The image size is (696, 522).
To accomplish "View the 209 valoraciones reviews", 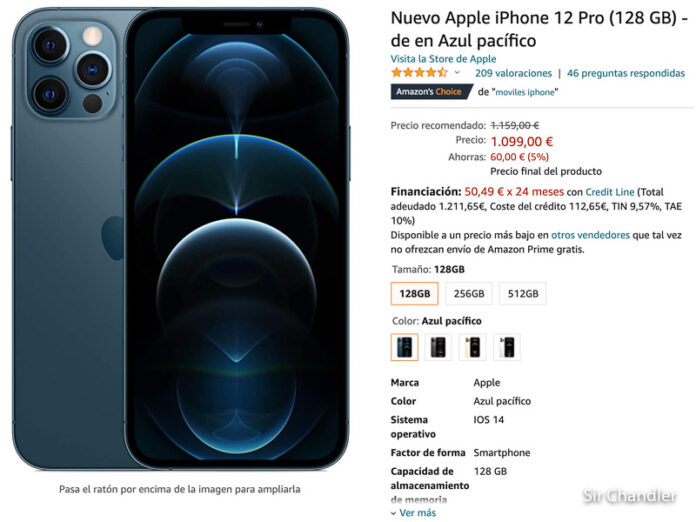I will 513,73.
